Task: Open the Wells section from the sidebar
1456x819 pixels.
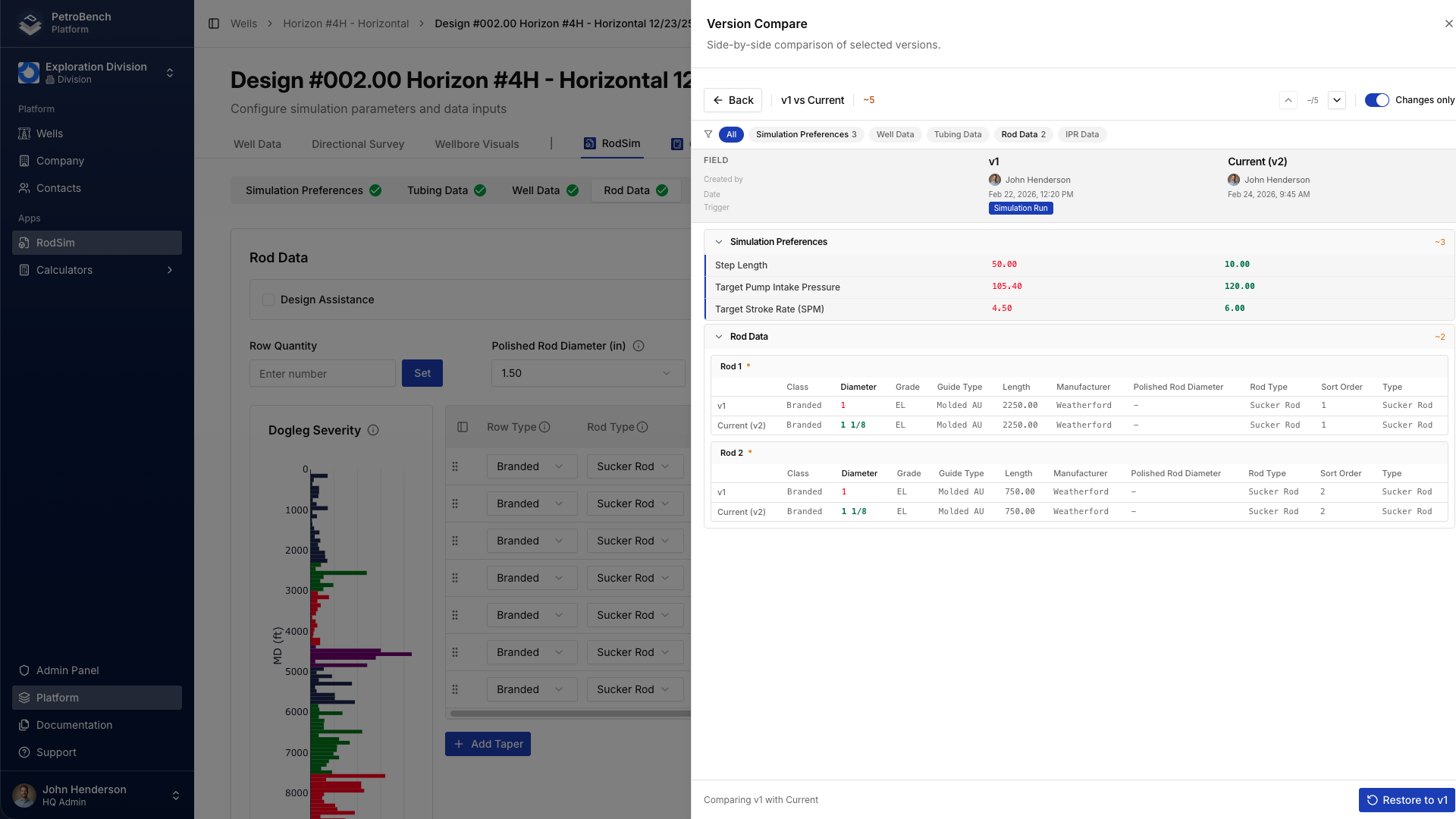Action: [50, 133]
